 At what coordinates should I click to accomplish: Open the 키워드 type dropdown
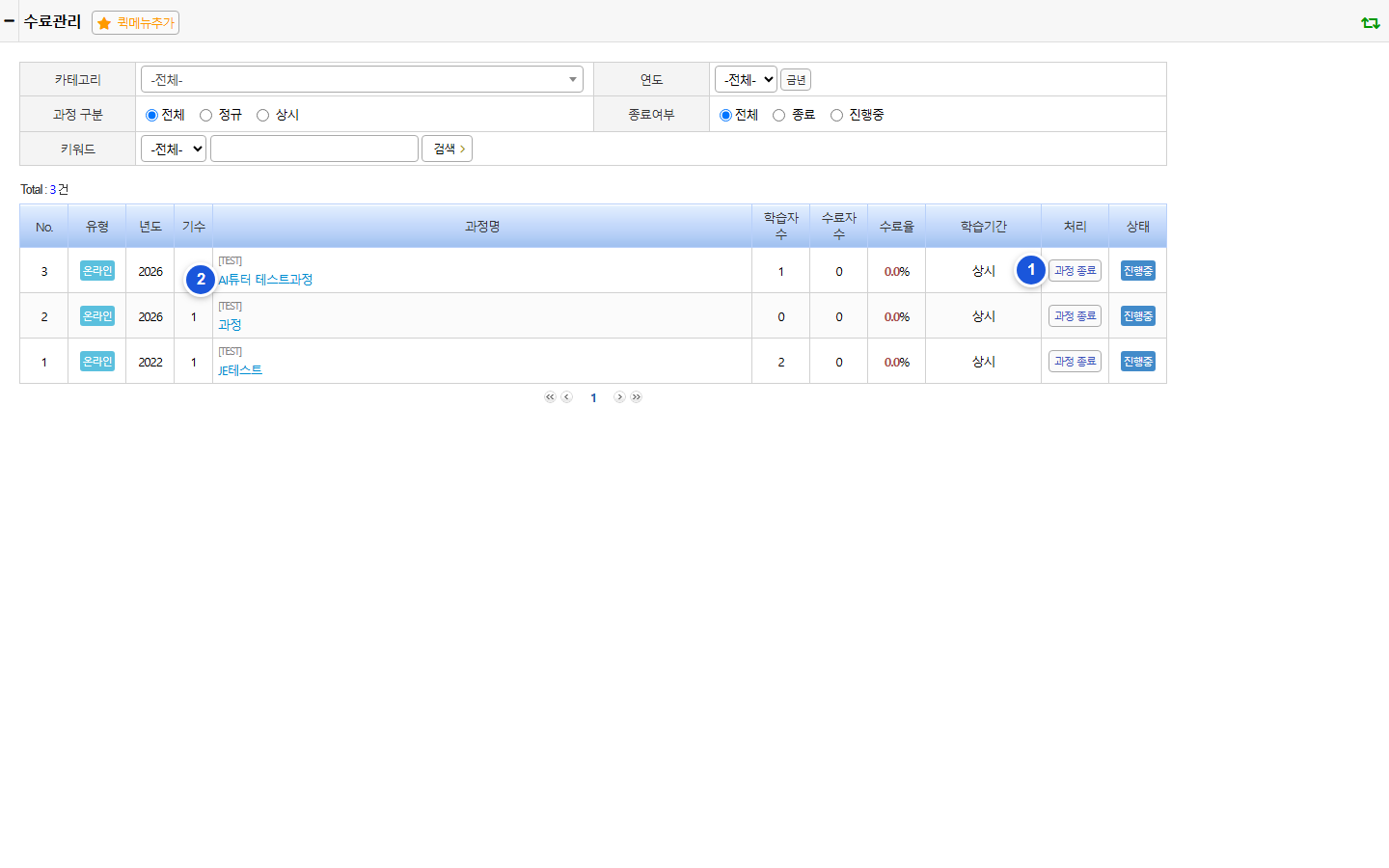click(174, 149)
